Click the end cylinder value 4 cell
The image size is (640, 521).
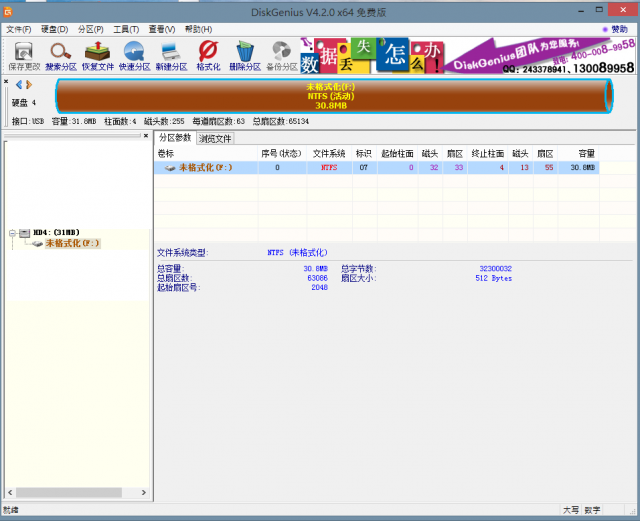pyautogui.click(x=488, y=167)
